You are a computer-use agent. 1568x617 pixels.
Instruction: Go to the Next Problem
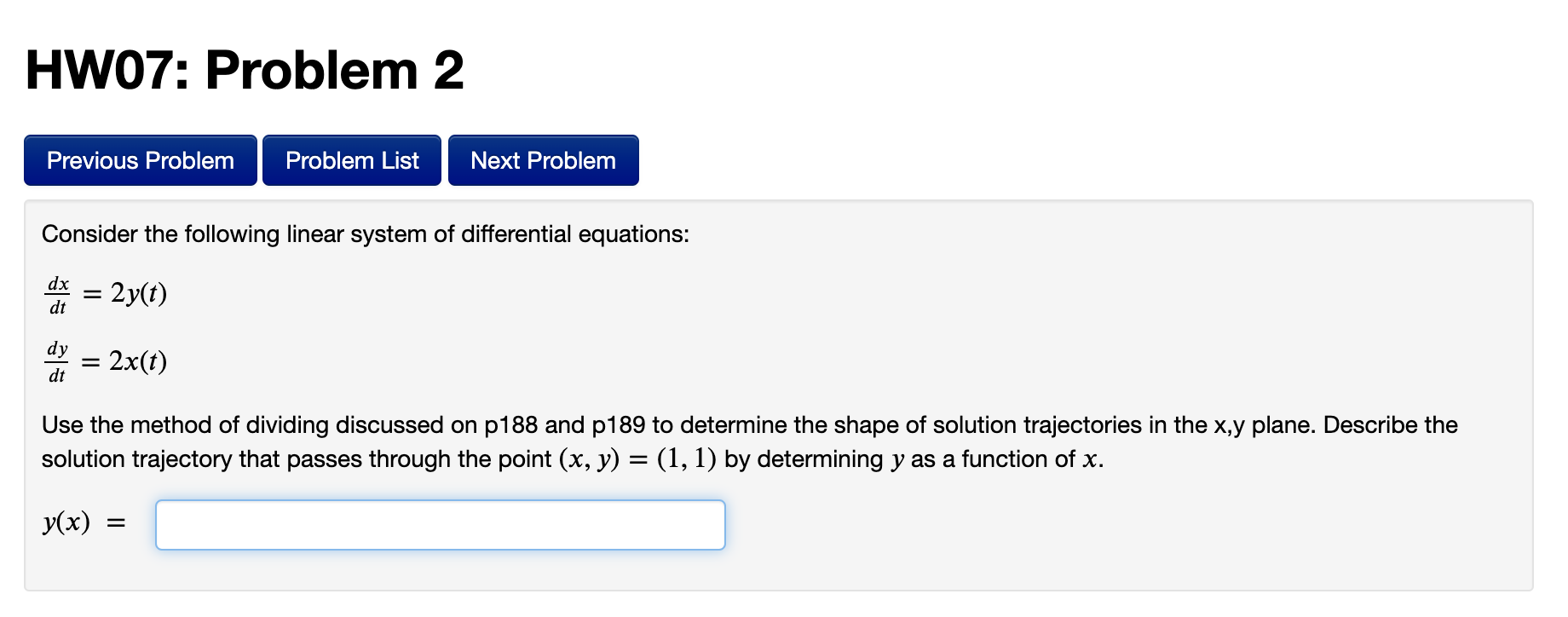543,160
